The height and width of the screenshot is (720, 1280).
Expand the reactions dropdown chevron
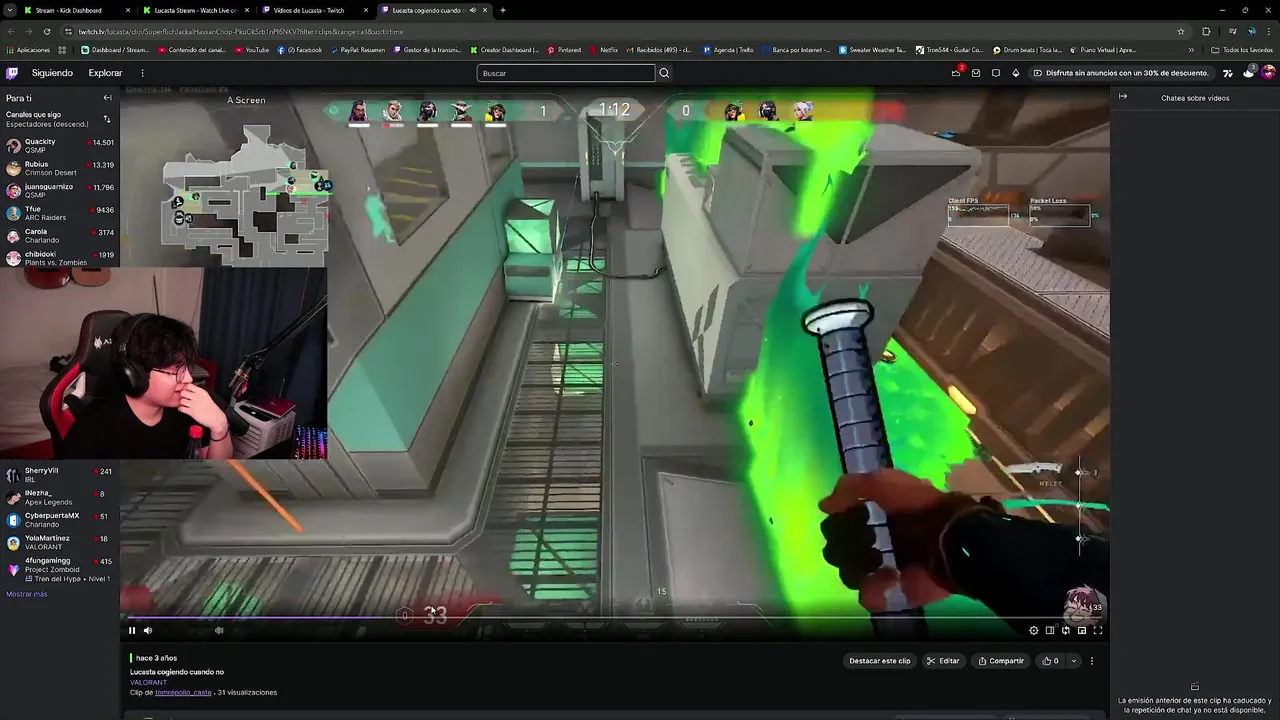point(1074,661)
